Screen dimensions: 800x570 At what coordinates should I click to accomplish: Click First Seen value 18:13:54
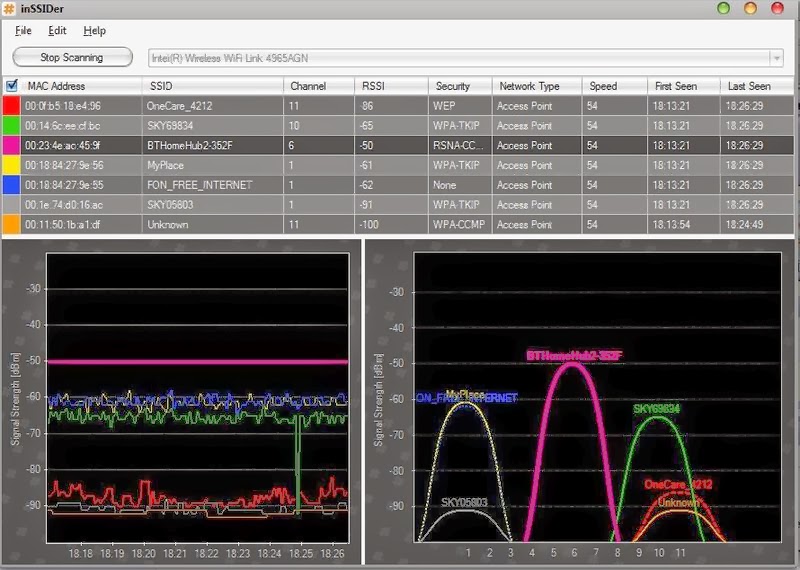pyautogui.click(x=671, y=225)
